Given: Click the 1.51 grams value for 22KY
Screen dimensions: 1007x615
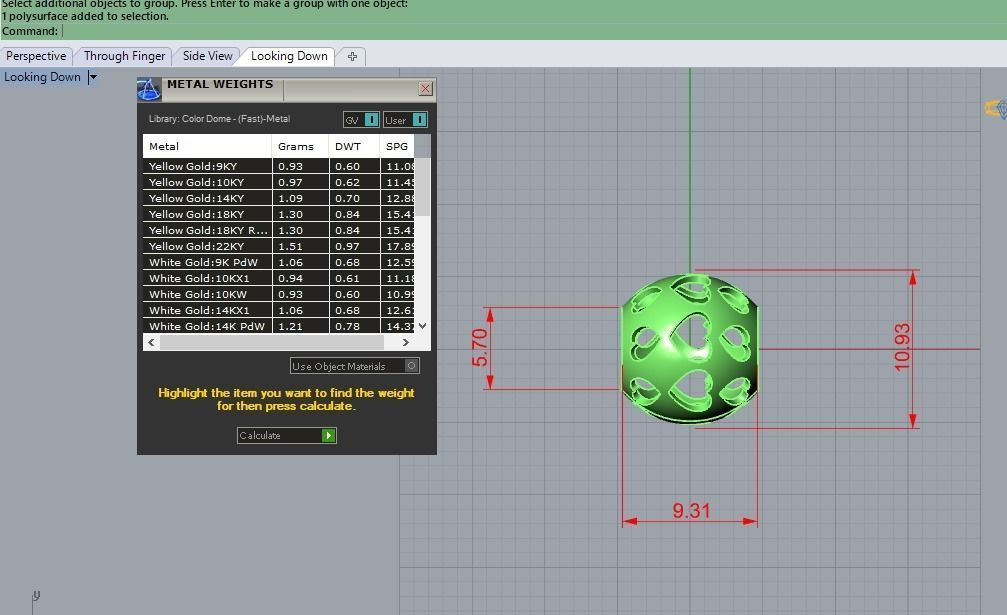Looking at the screenshot, I should point(290,247).
